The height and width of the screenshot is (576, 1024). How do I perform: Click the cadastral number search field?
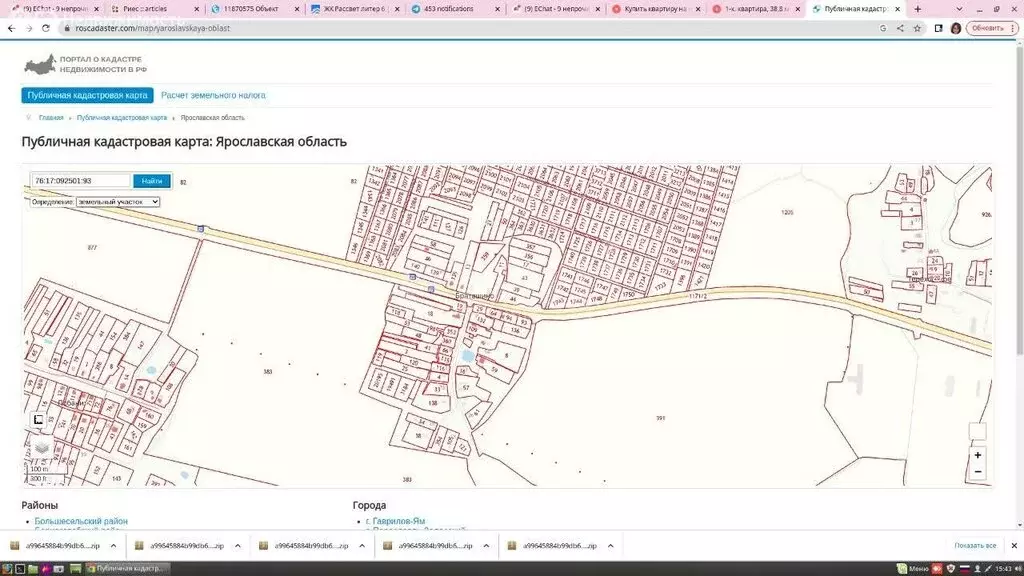click(x=81, y=181)
